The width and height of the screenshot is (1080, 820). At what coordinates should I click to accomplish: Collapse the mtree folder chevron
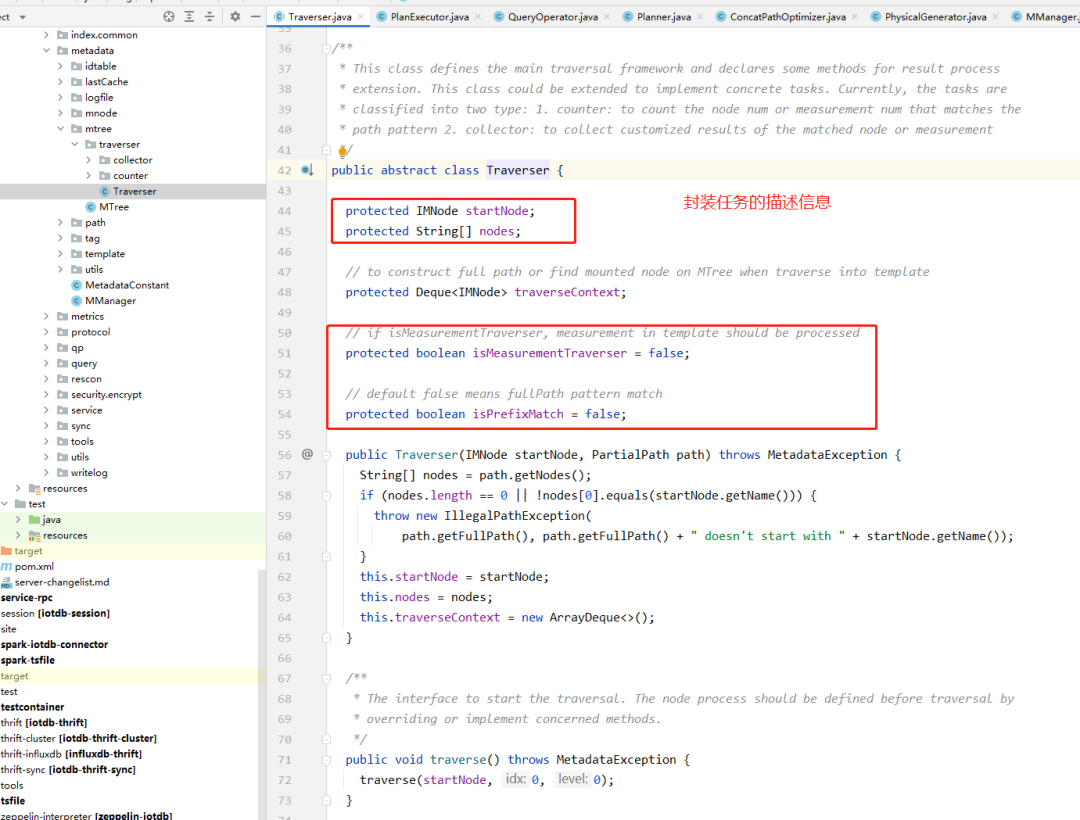point(61,129)
